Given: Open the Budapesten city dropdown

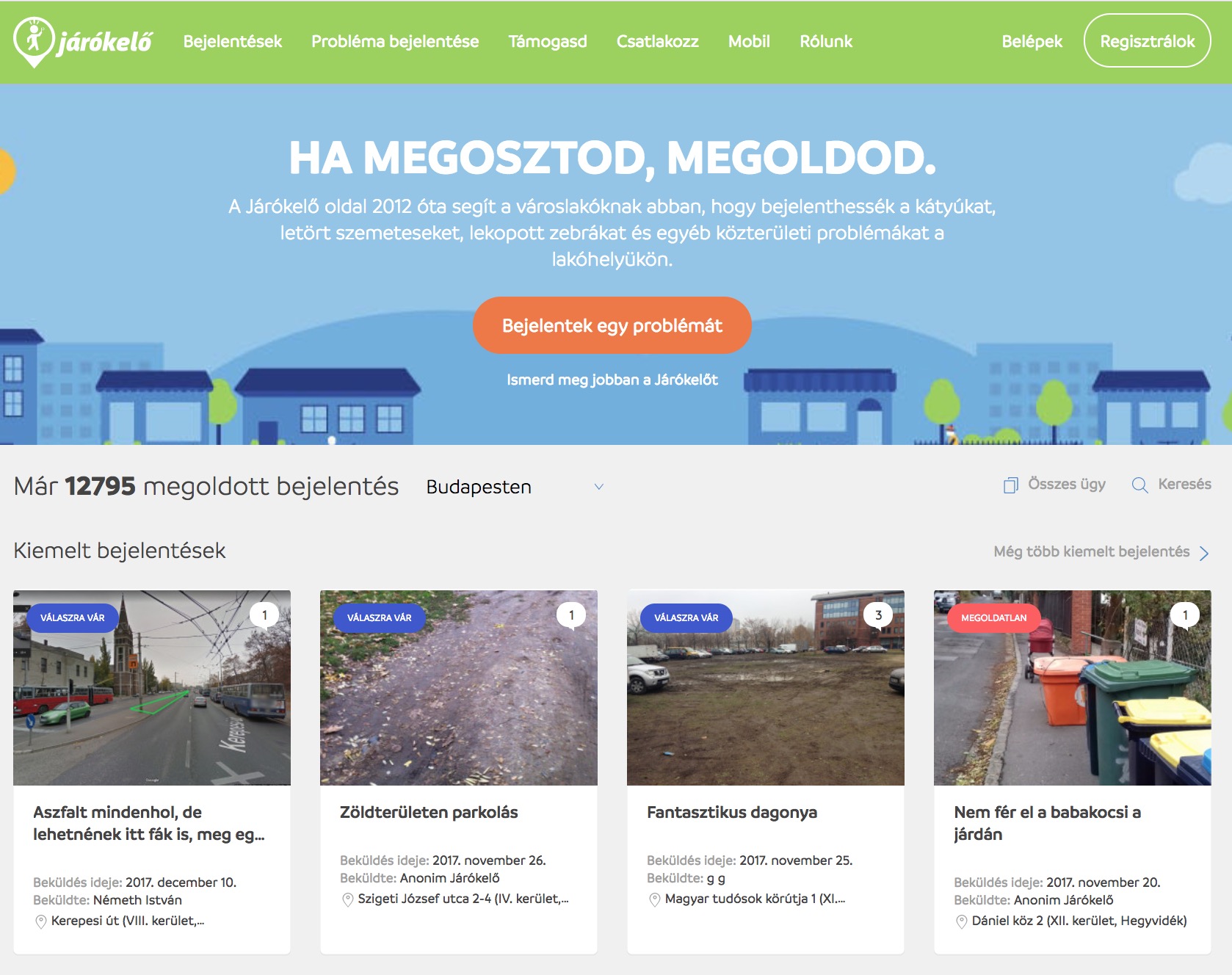Looking at the screenshot, I should pos(514,487).
